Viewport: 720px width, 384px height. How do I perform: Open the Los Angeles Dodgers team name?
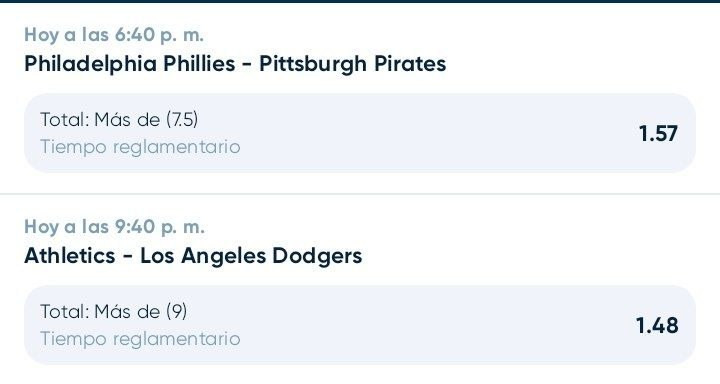pos(251,255)
